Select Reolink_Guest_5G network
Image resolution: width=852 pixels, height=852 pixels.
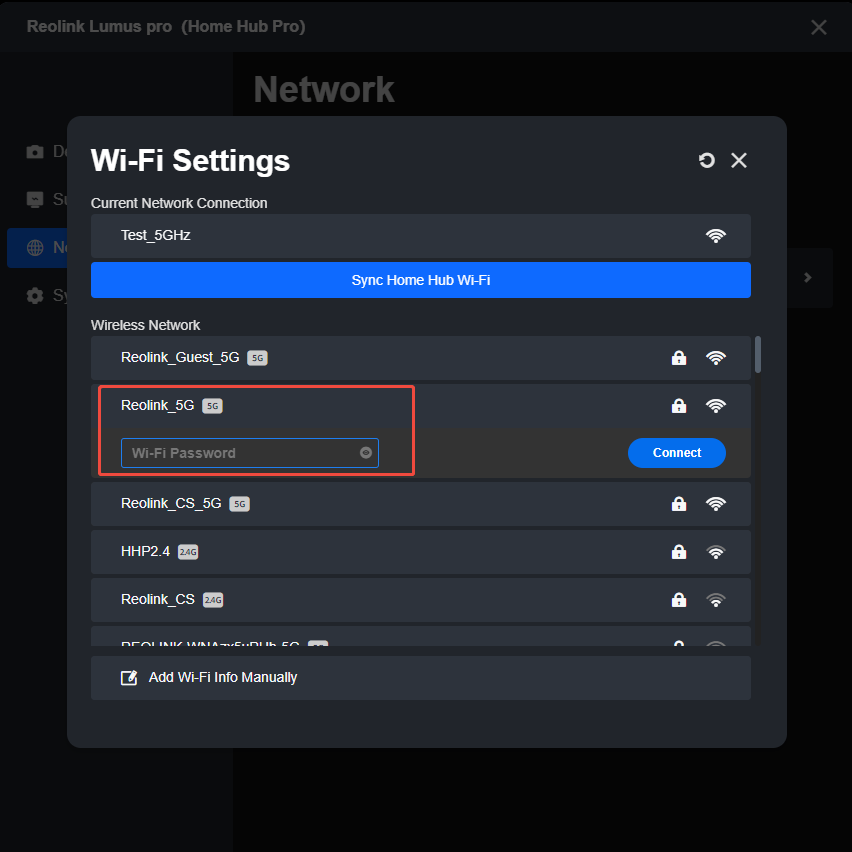coord(421,358)
